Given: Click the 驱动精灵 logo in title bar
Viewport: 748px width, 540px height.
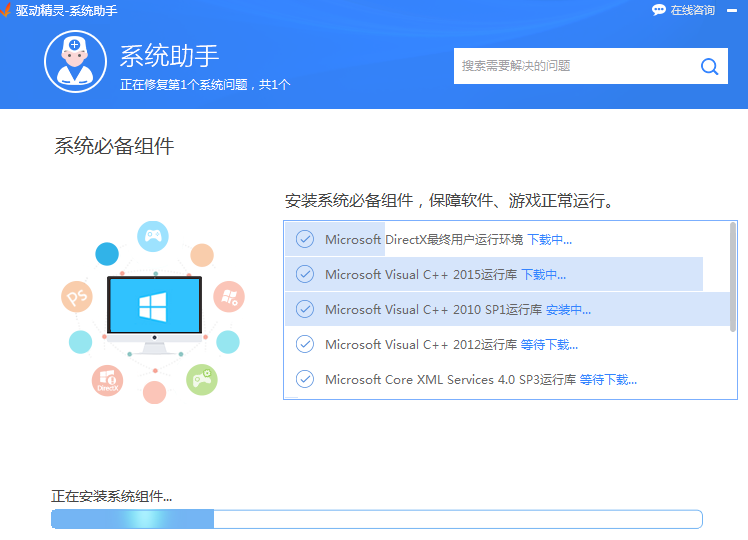Looking at the screenshot, I should point(5,10).
